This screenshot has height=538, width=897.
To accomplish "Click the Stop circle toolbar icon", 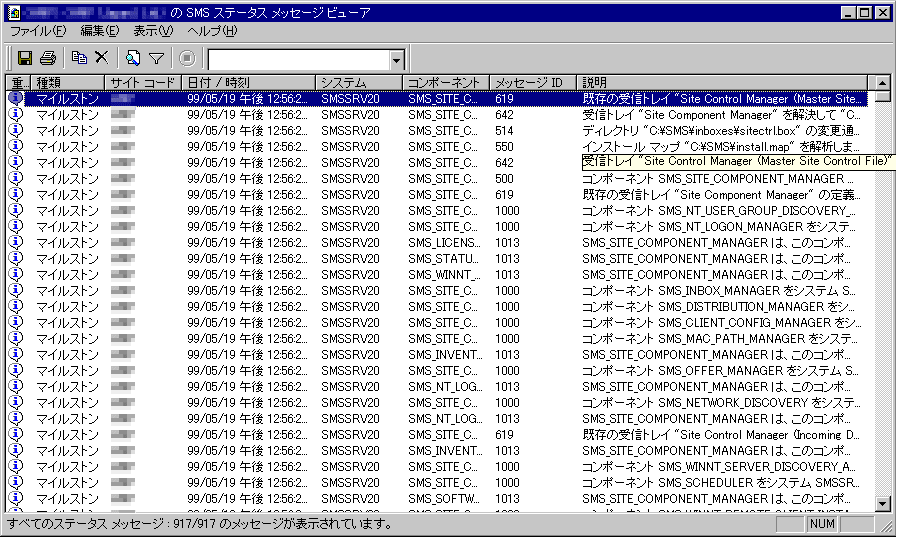I will [187, 58].
